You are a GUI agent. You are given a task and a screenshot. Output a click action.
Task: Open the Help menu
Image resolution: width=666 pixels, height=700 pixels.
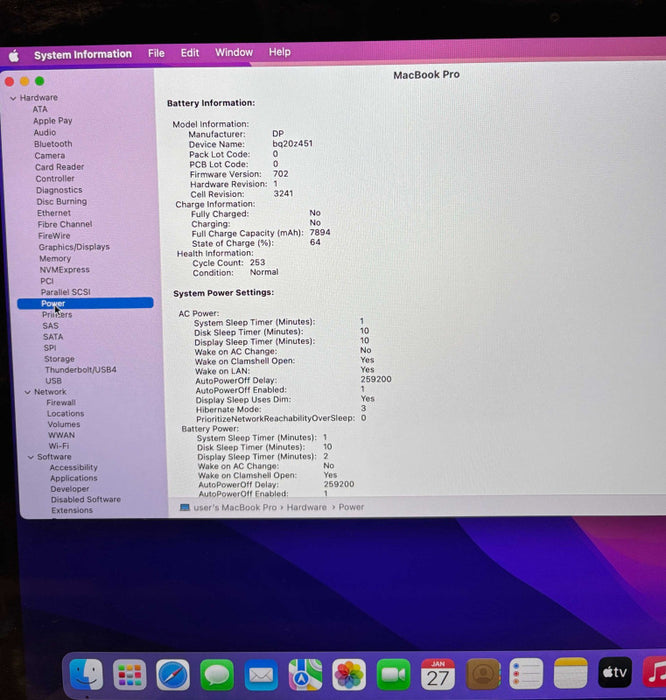pyautogui.click(x=279, y=52)
